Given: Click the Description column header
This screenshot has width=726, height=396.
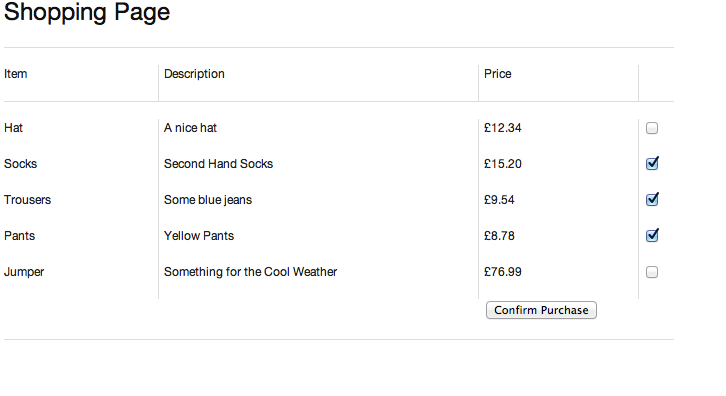Looking at the screenshot, I should coord(194,74).
